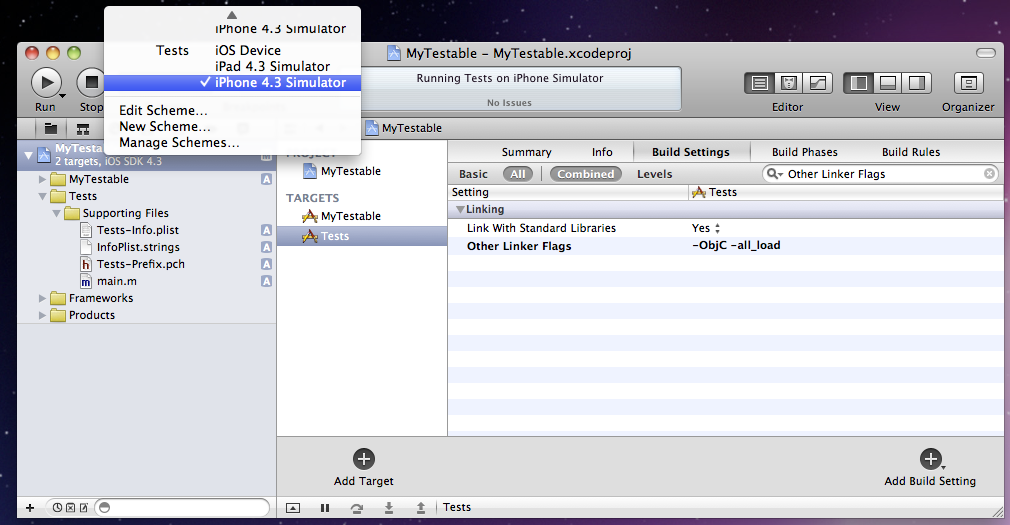This screenshot has height=525, width=1010.
Task: Open Manage Schemes… menu item
Action: tap(179, 142)
